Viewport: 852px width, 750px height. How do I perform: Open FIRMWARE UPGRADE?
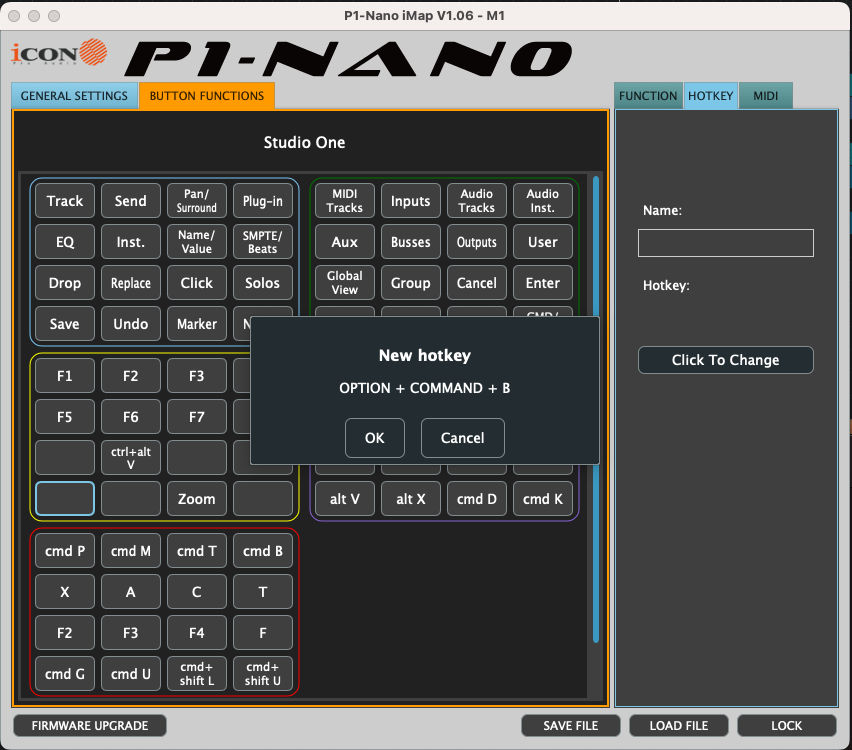pos(90,726)
